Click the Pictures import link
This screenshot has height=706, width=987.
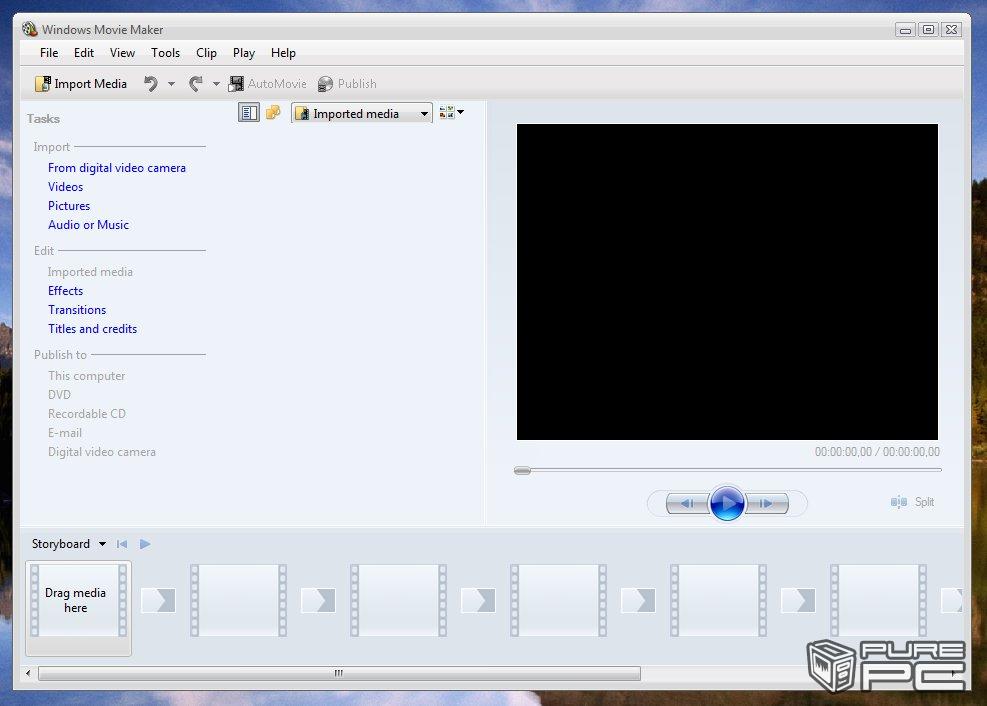[x=69, y=206]
